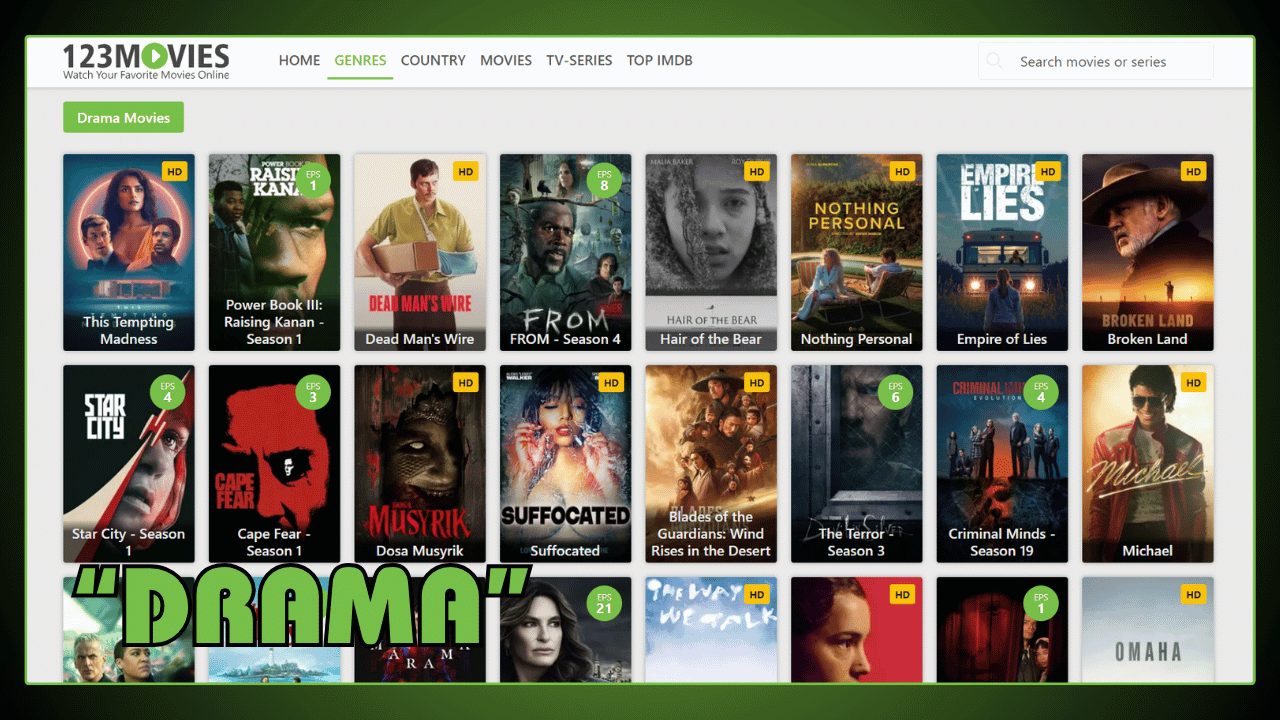Click the EPS 8 badge on FROM
This screenshot has height=720, width=1280.
click(604, 180)
